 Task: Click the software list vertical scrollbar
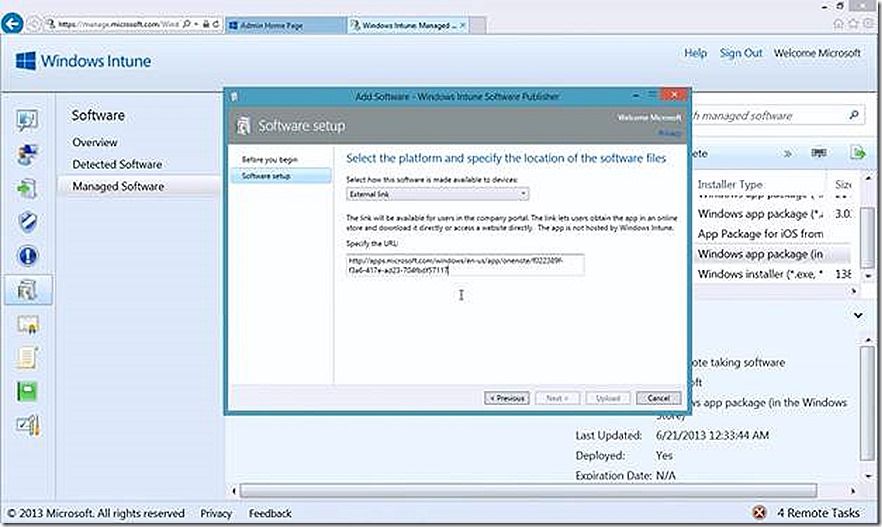pyautogui.click(x=867, y=236)
